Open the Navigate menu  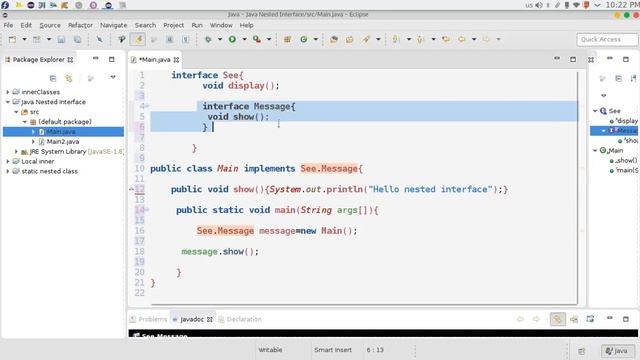[113, 25]
